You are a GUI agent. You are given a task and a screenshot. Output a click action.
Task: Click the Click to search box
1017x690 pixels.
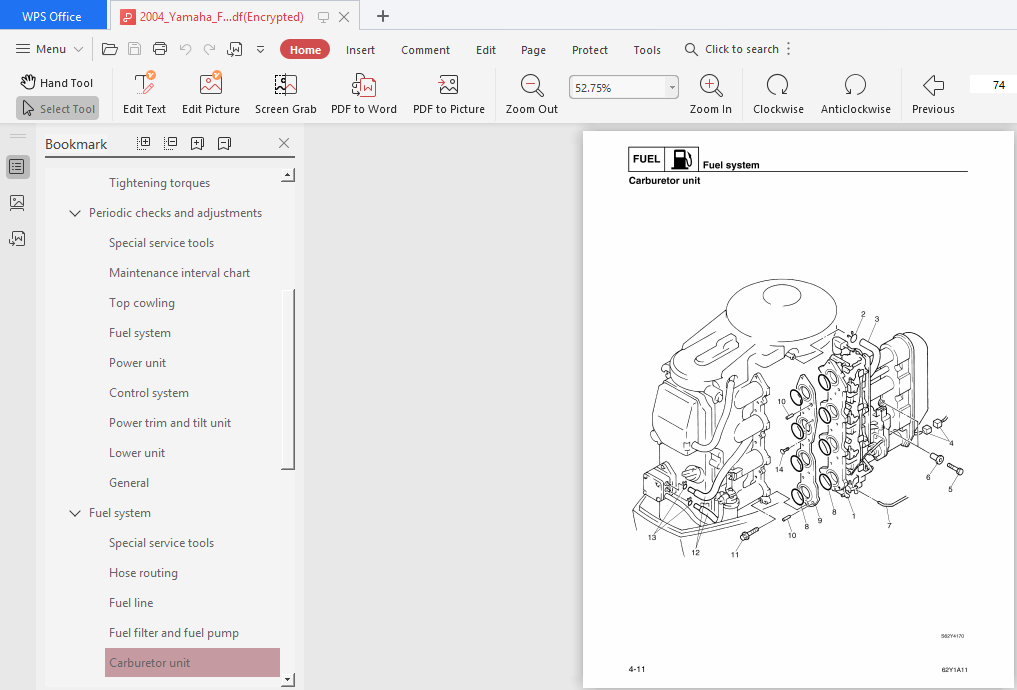732,49
